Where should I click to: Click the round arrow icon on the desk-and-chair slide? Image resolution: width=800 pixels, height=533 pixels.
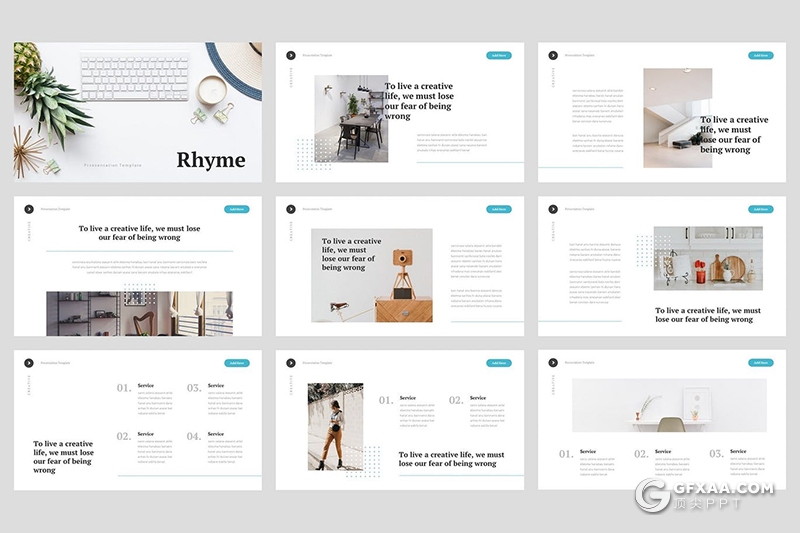tap(553, 363)
